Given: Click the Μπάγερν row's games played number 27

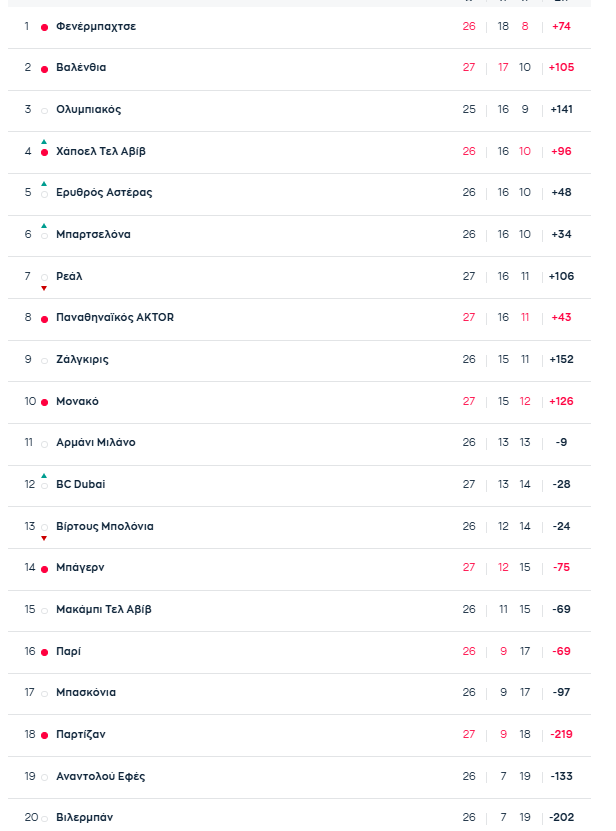Looking at the screenshot, I should [469, 567].
